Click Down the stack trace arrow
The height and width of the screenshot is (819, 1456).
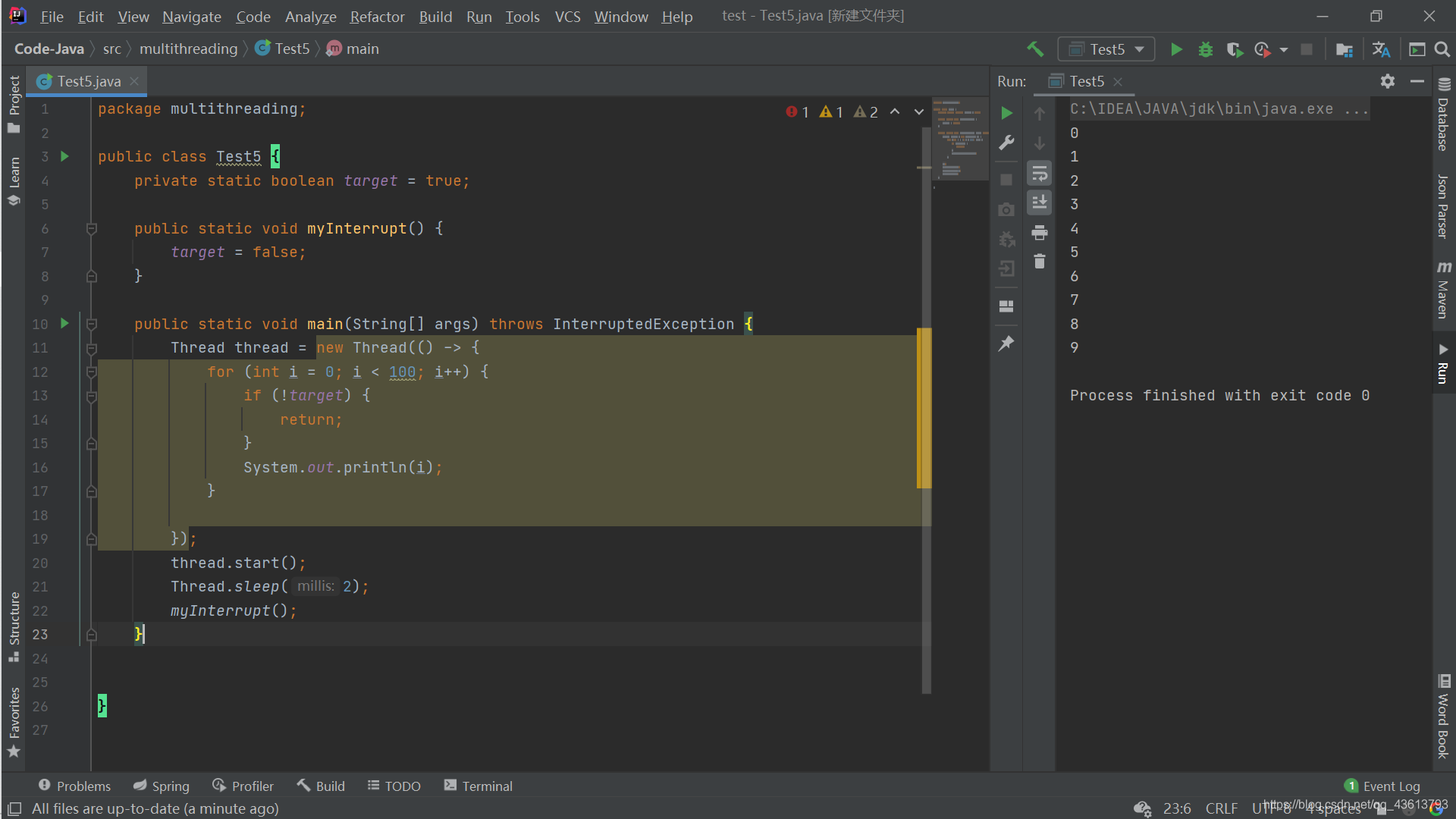pyautogui.click(x=1040, y=143)
